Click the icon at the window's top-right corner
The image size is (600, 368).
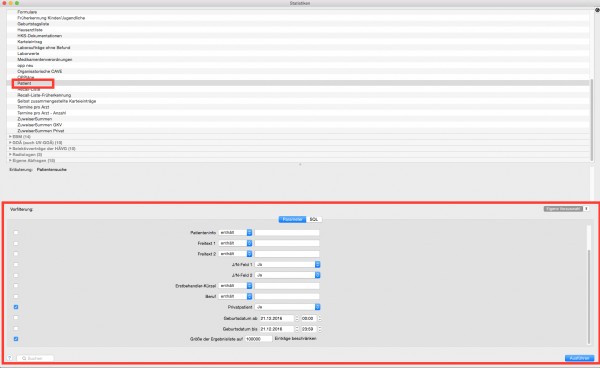[597, 10]
